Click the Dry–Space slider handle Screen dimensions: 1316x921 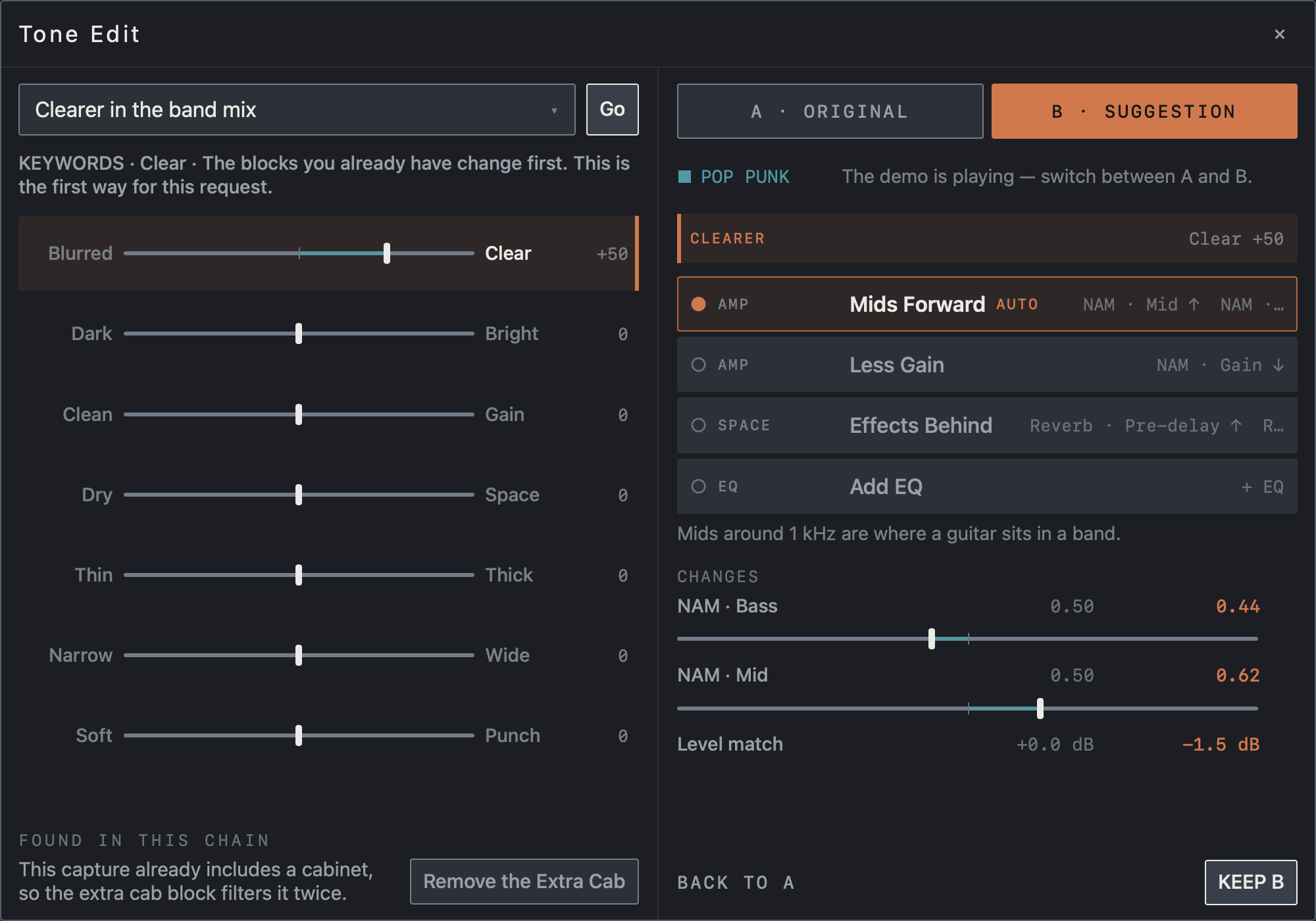[299, 495]
